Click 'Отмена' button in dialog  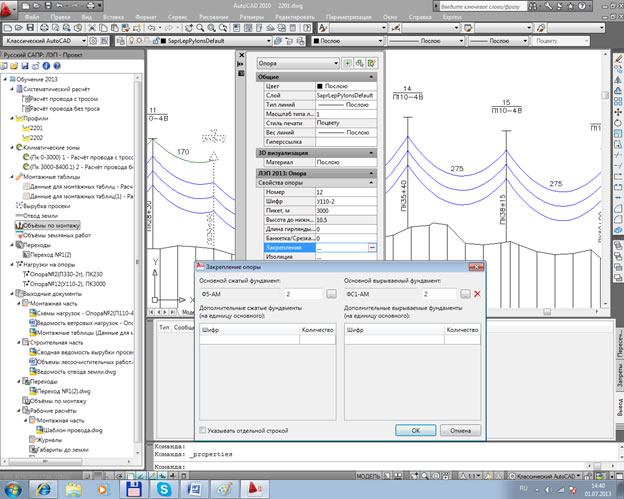click(460, 430)
